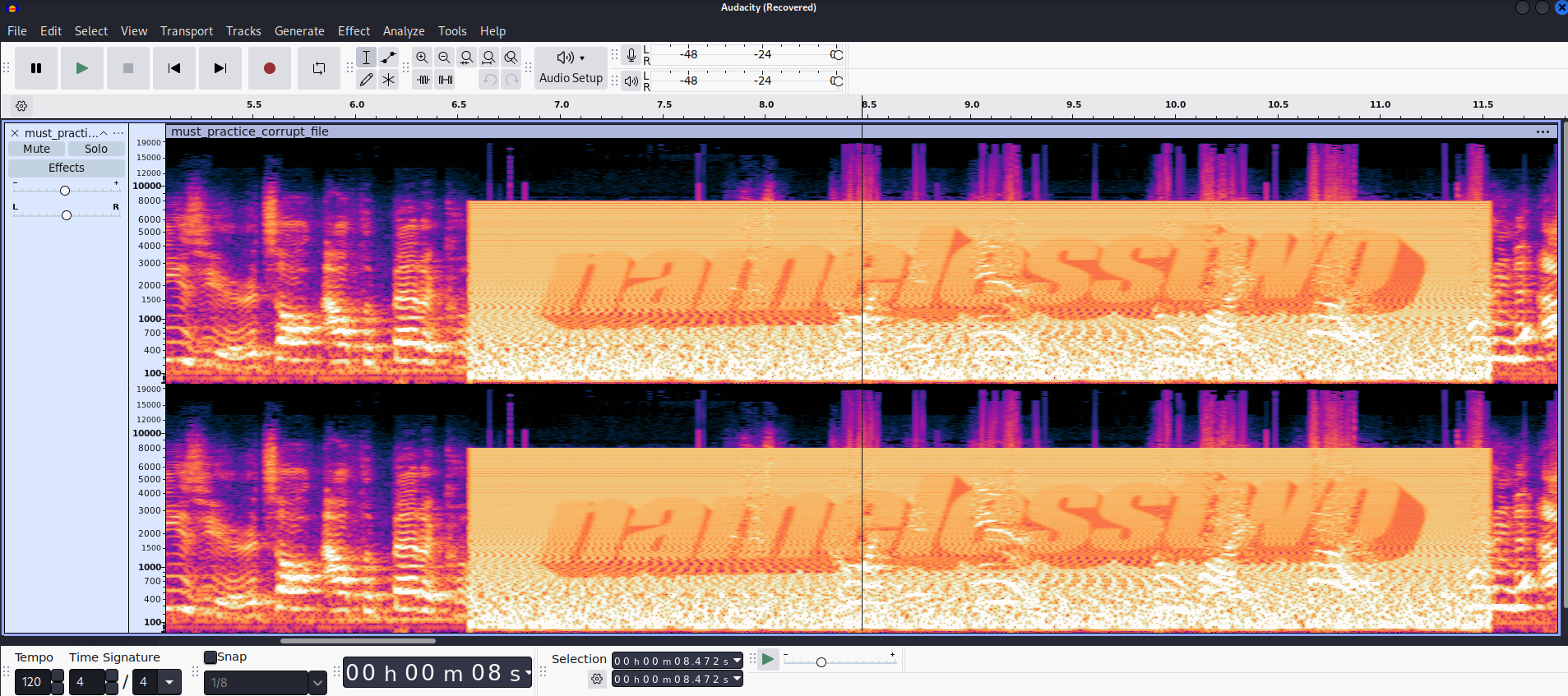Screen dimensions: 1568x696
Task: Open the selection end format dropdown
Action: (737, 679)
